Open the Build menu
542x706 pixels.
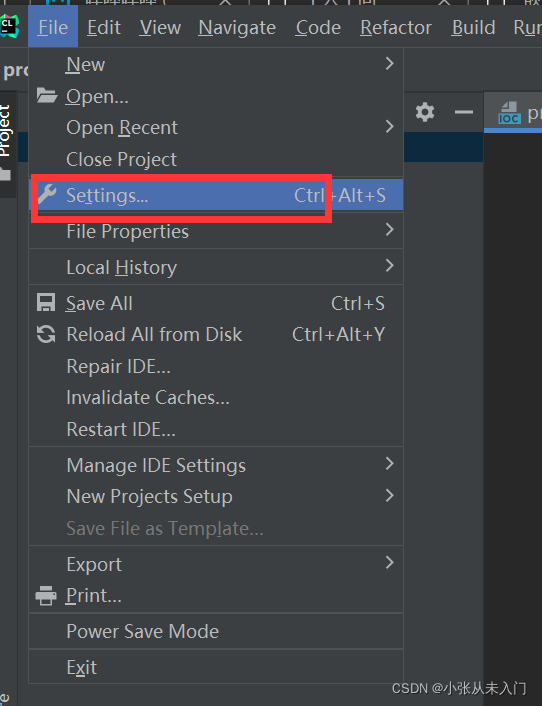click(474, 27)
